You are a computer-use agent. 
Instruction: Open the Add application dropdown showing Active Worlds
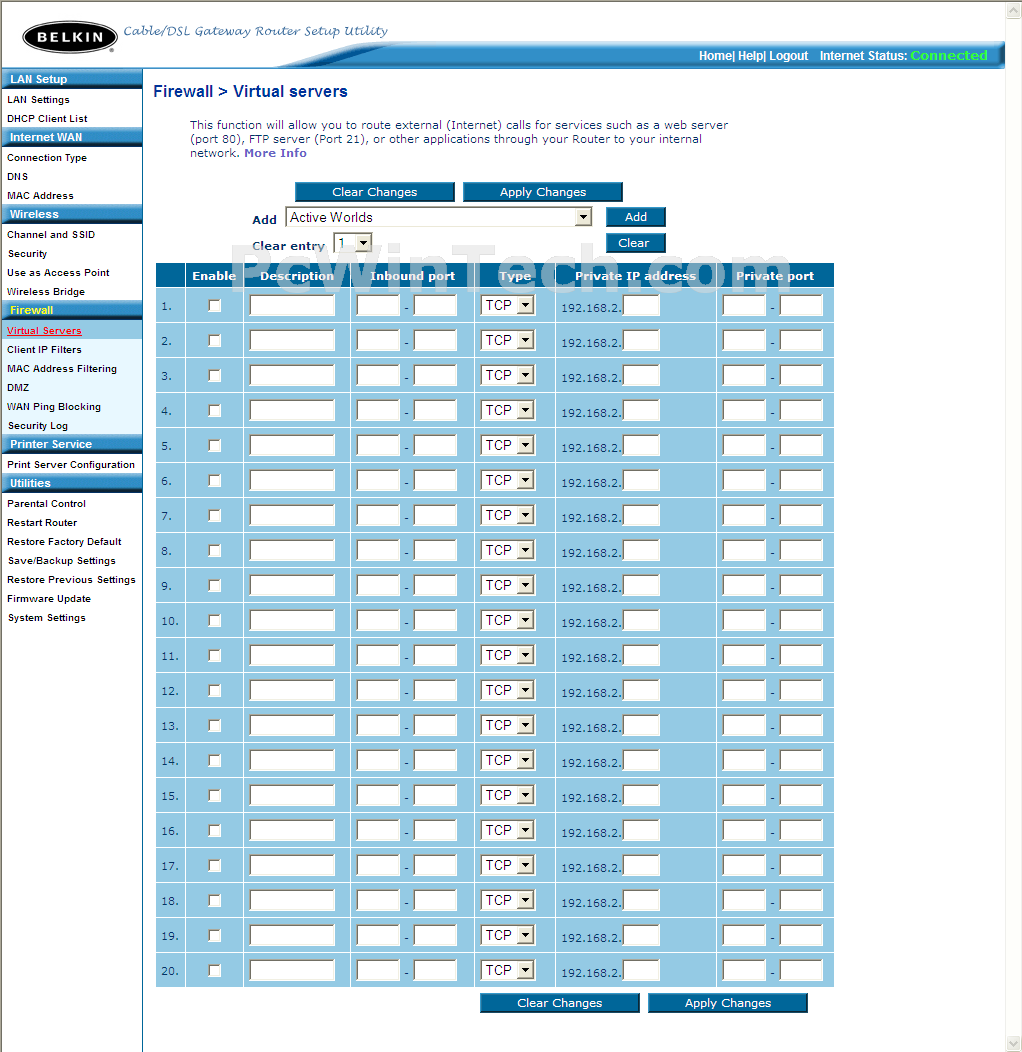(x=439, y=217)
